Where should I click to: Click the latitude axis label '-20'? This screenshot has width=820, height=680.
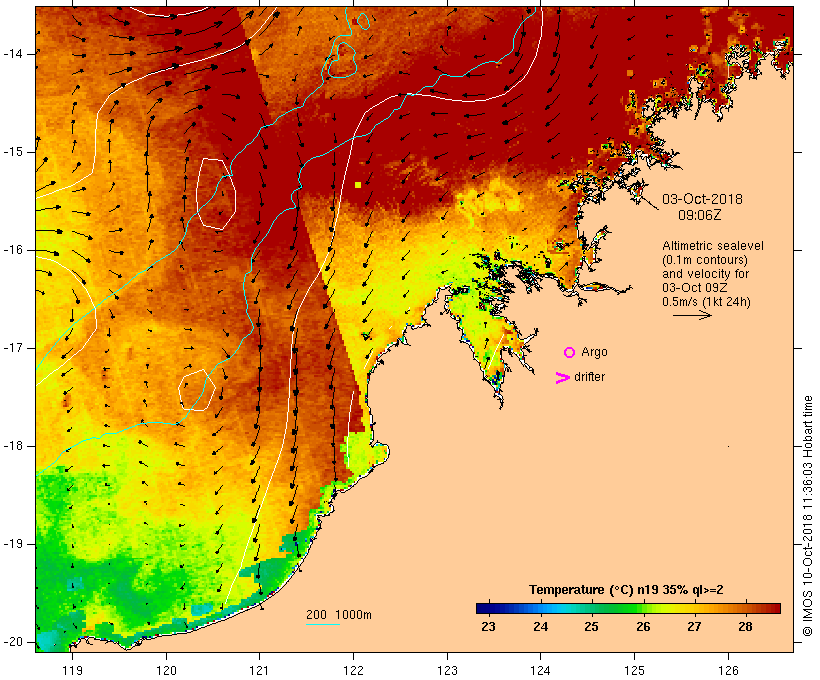point(13,642)
